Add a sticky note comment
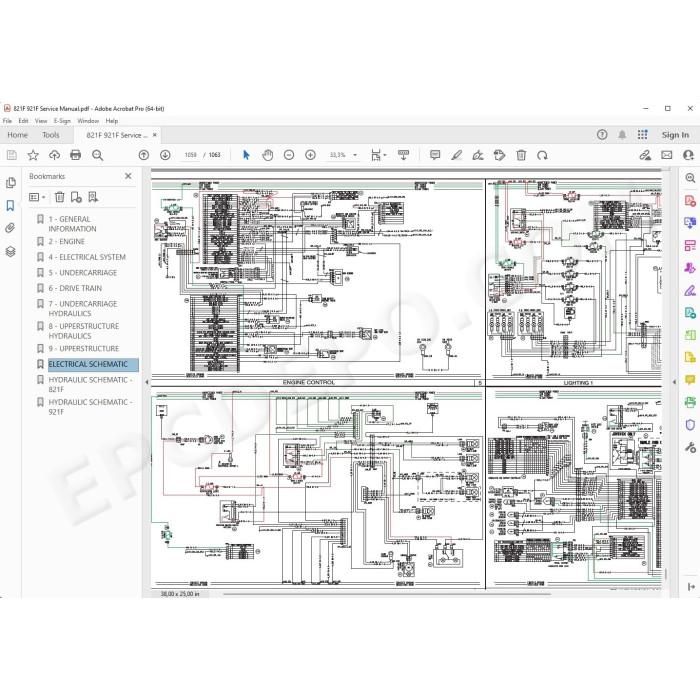 coord(435,155)
